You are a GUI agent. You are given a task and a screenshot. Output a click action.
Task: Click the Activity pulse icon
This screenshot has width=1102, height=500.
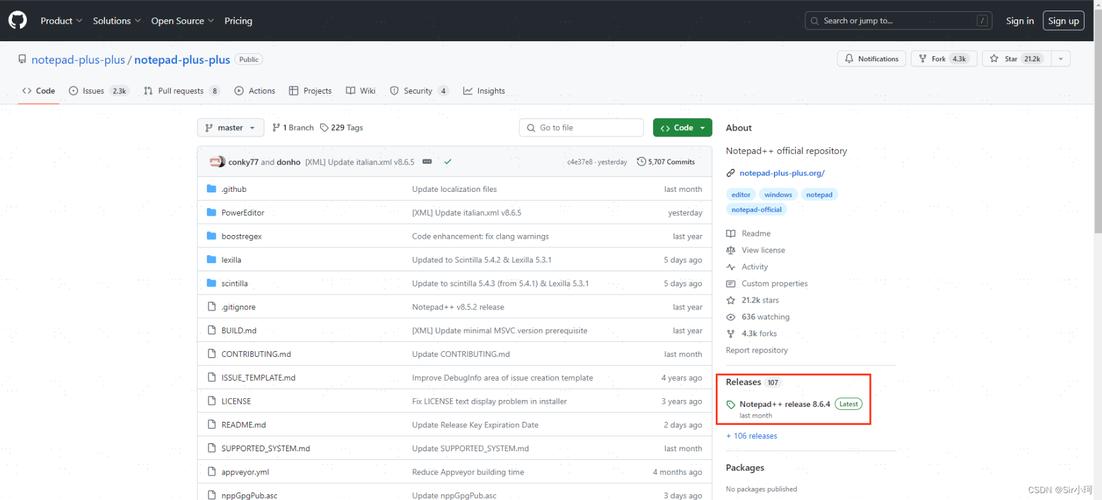pos(731,267)
